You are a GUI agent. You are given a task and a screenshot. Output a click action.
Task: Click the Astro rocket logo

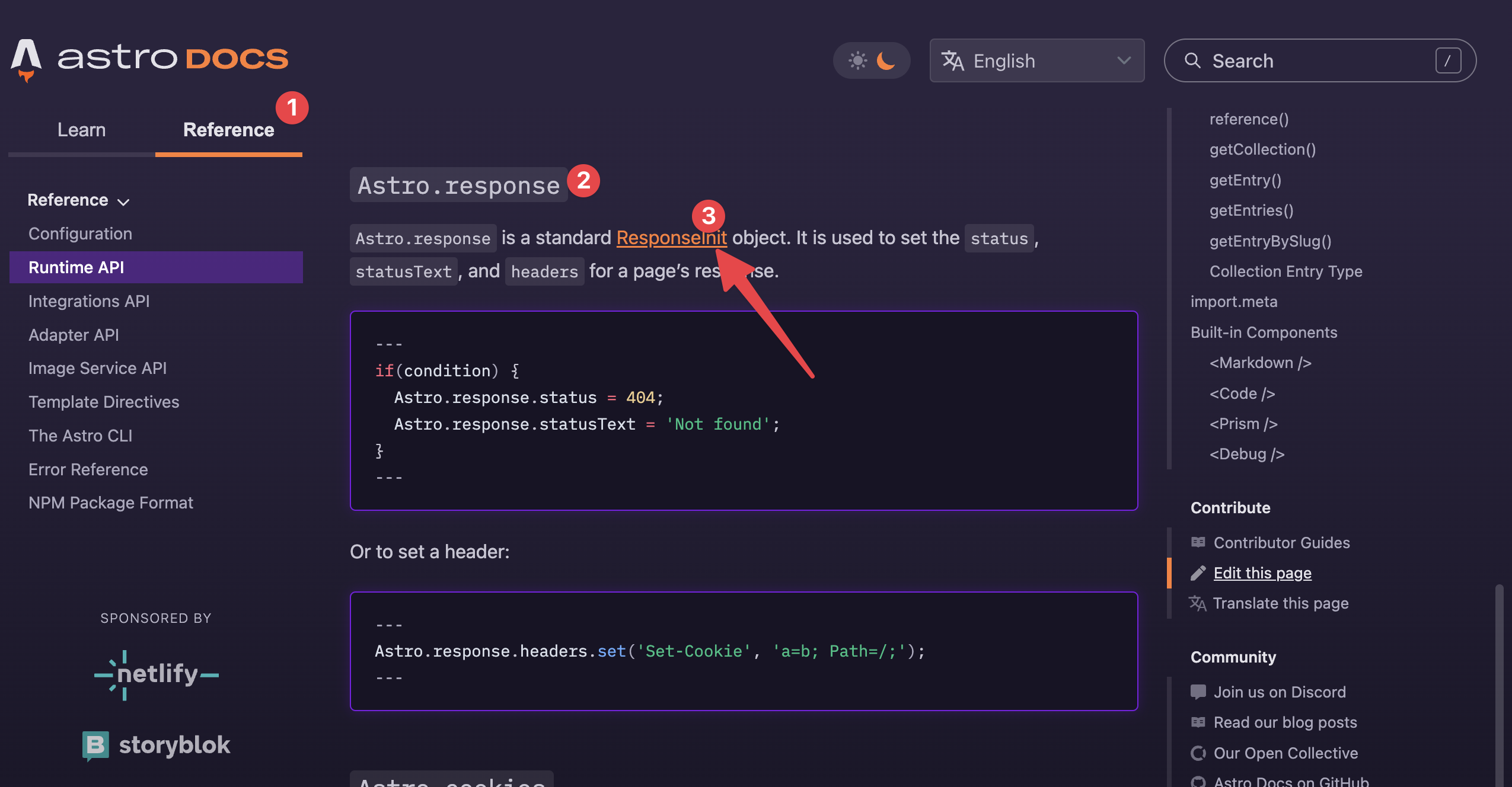pos(26,60)
